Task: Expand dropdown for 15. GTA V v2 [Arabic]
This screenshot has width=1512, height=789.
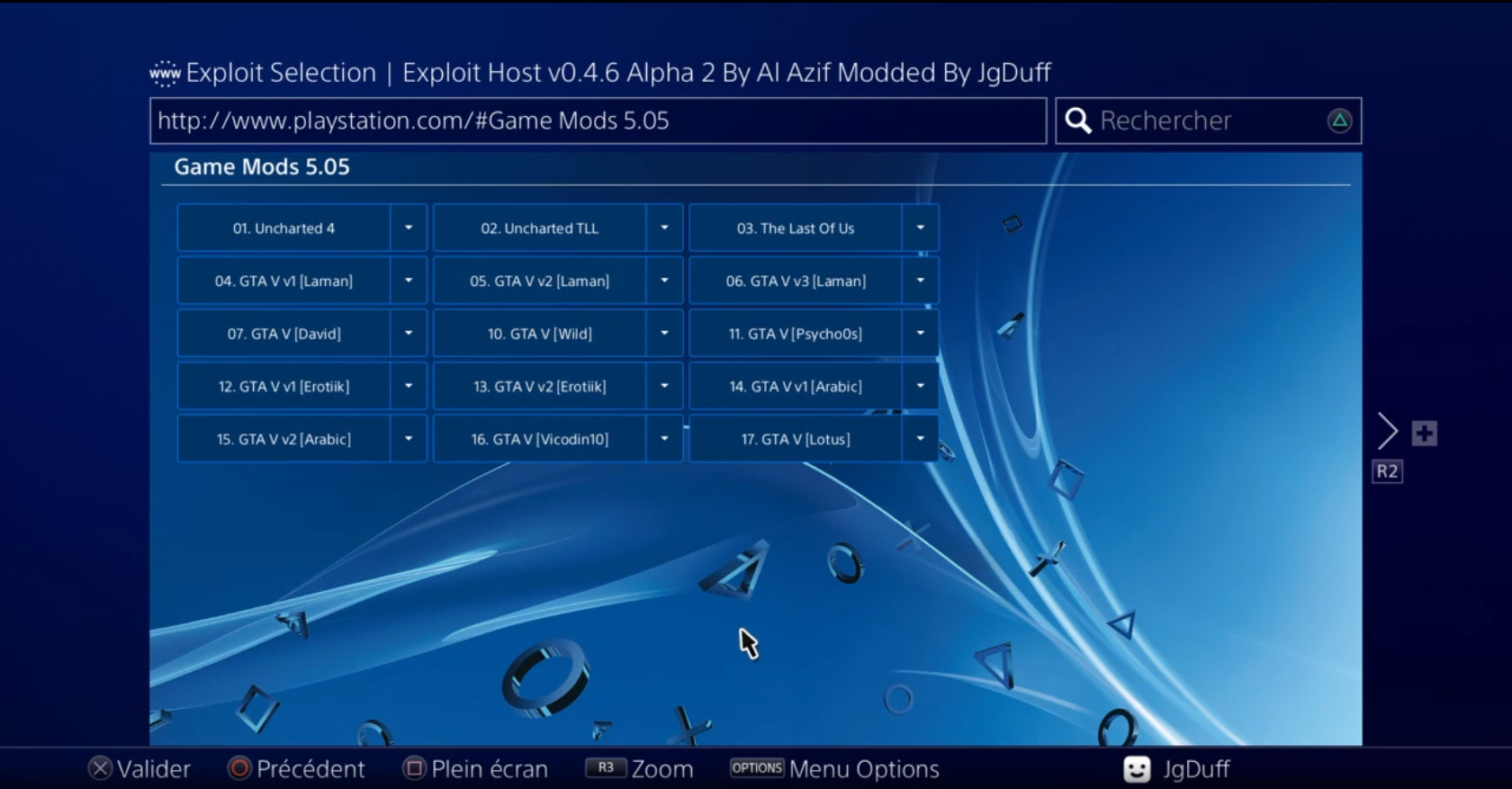Action: (409, 439)
